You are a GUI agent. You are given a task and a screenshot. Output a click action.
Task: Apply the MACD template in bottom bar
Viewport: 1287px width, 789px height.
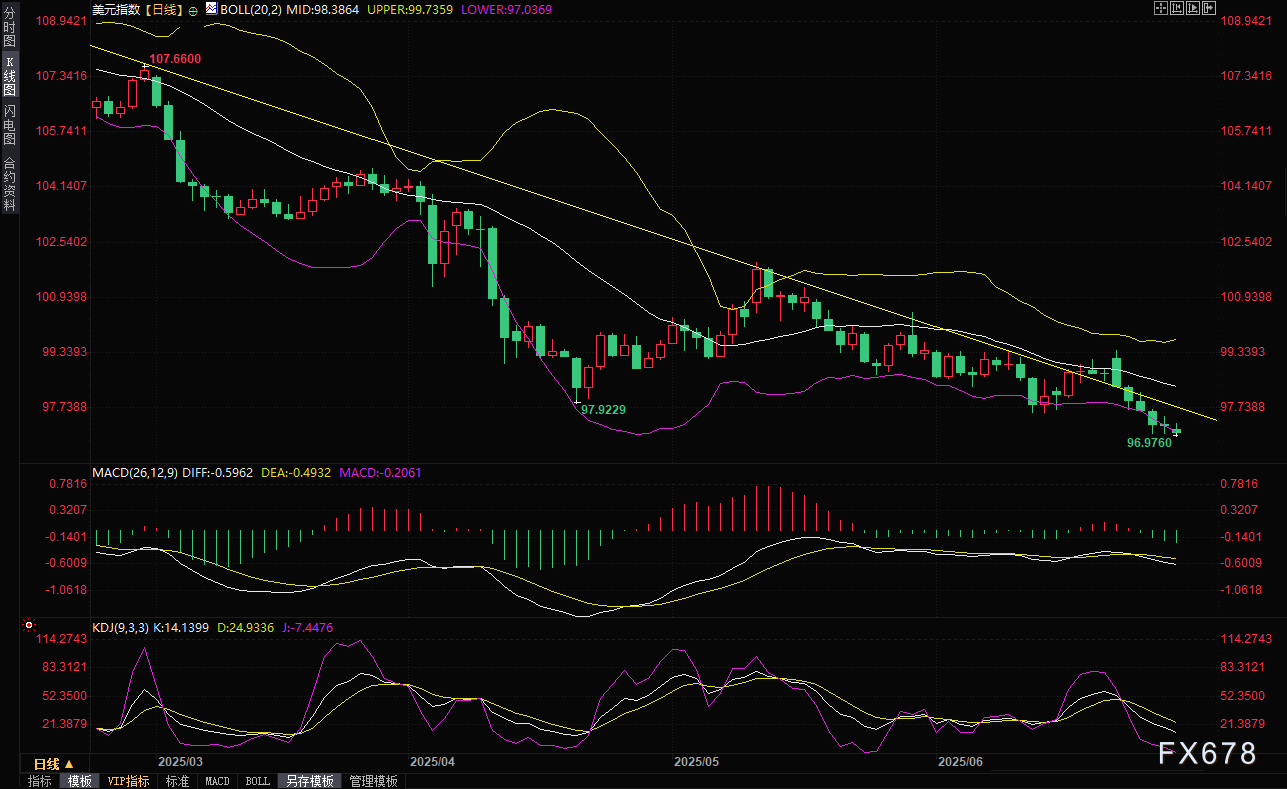click(217, 781)
